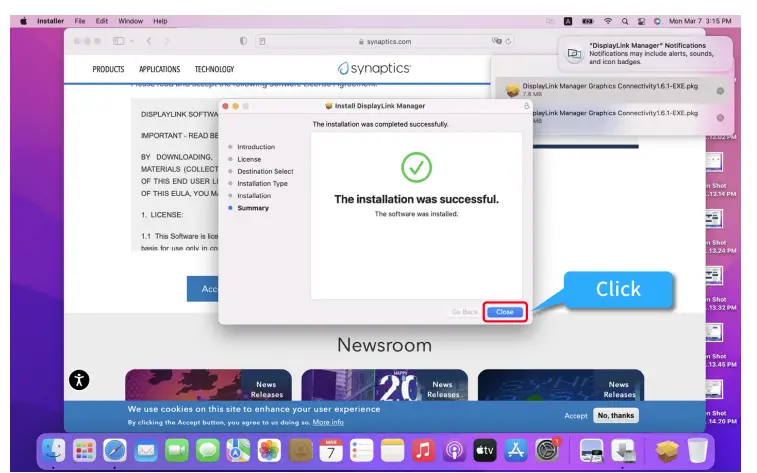Open Mail from the Dock
757x473 pixels.
coord(146,451)
